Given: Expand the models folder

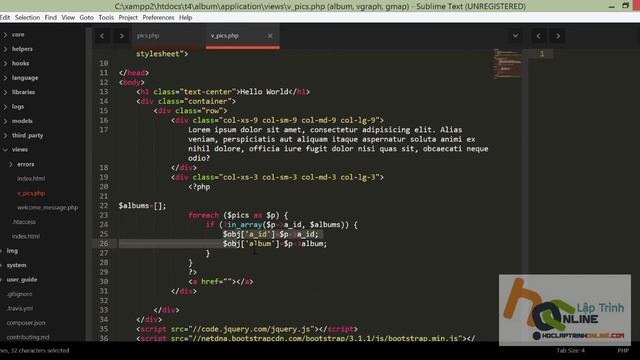Looking at the screenshot, I should 22,121.
